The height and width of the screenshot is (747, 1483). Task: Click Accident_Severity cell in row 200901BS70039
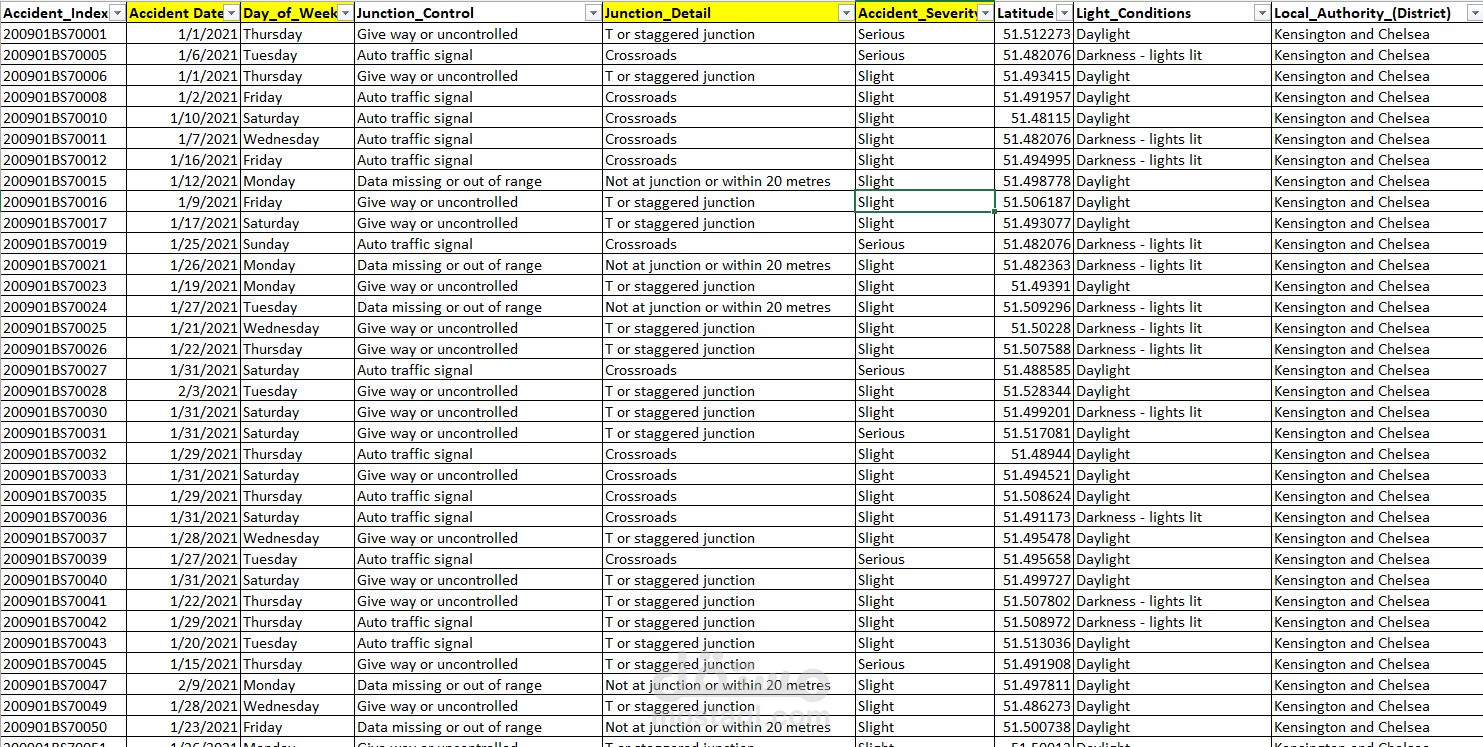(x=925, y=559)
